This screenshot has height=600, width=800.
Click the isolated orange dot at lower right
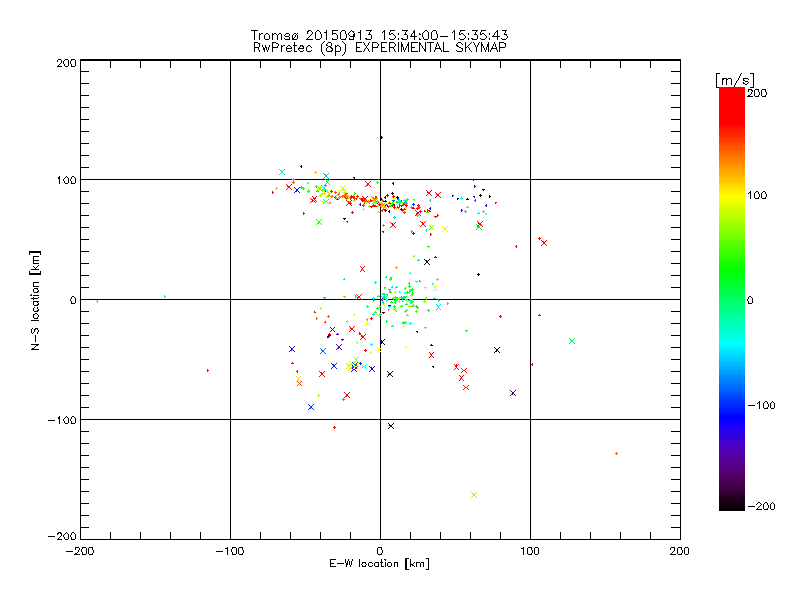[616, 454]
